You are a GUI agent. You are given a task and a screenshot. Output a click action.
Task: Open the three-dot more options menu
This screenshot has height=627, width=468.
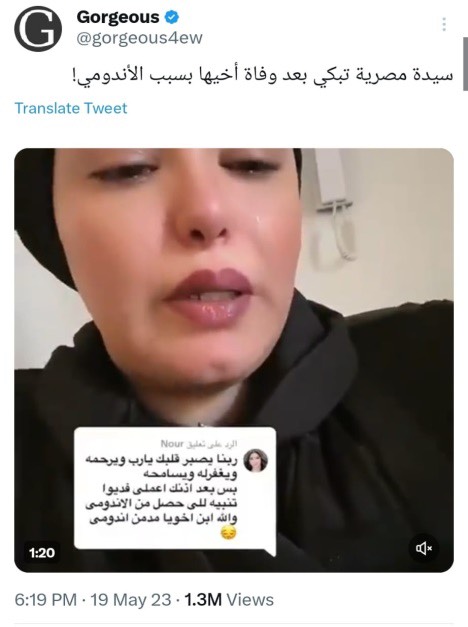[444, 24]
